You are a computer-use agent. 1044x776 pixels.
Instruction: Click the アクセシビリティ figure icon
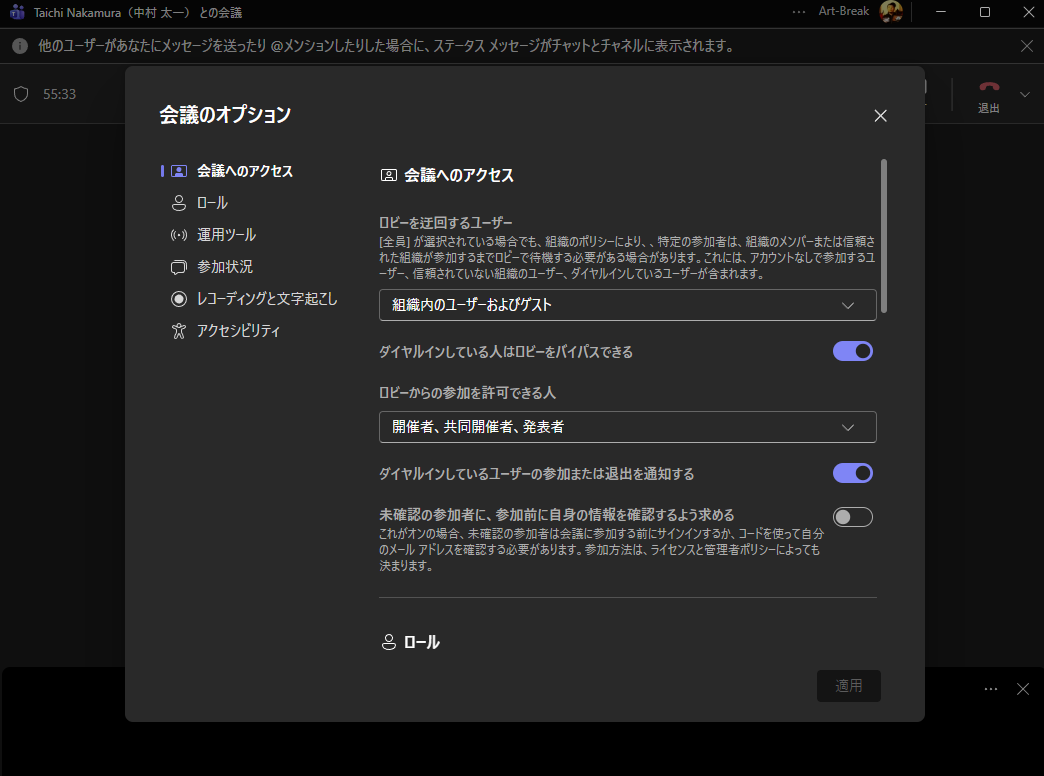tap(179, 331)
